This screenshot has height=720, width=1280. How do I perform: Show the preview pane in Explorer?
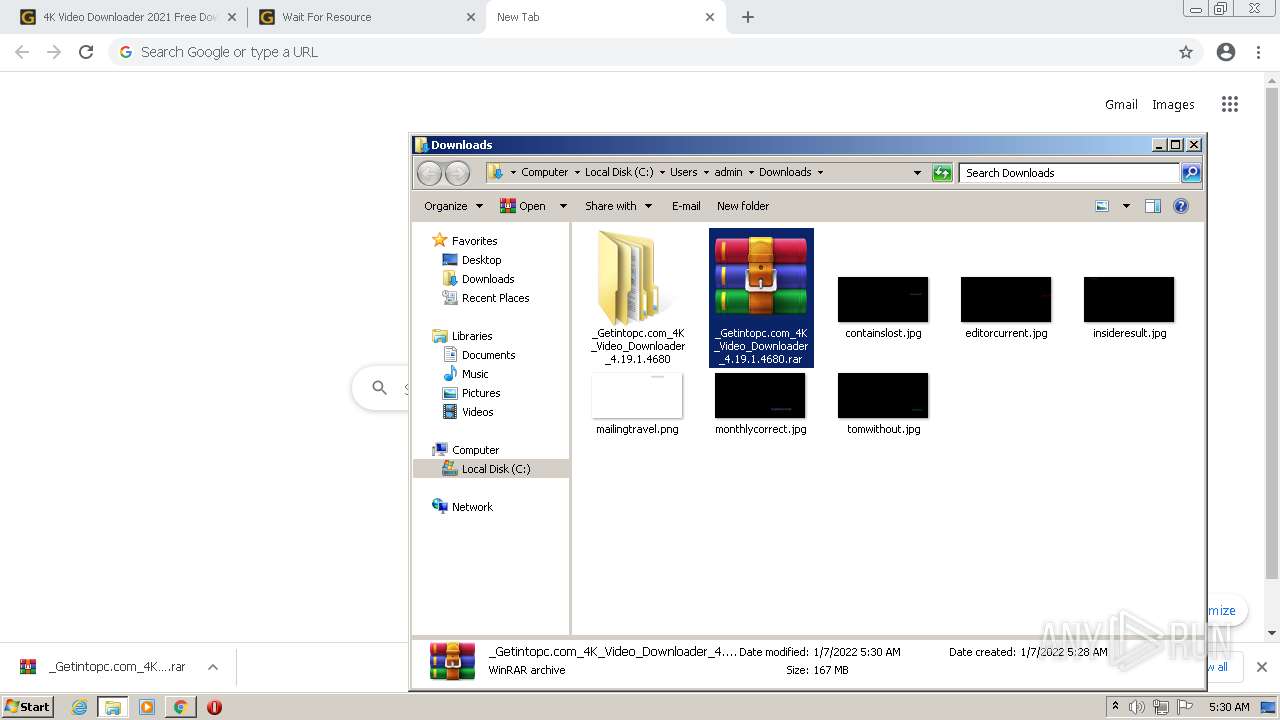click(1153, 206)
